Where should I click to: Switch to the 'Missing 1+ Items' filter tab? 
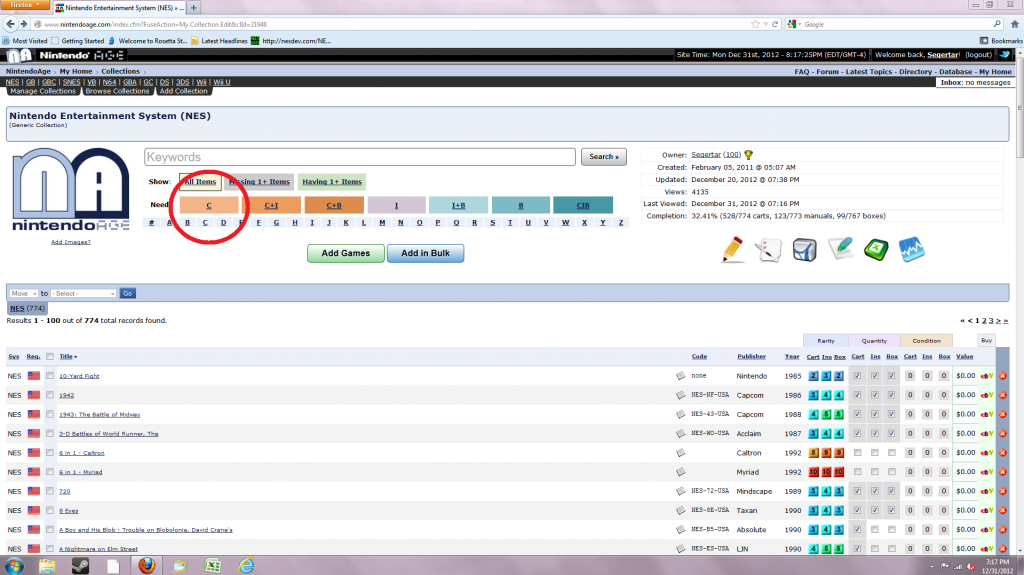[x=259, y=182]
